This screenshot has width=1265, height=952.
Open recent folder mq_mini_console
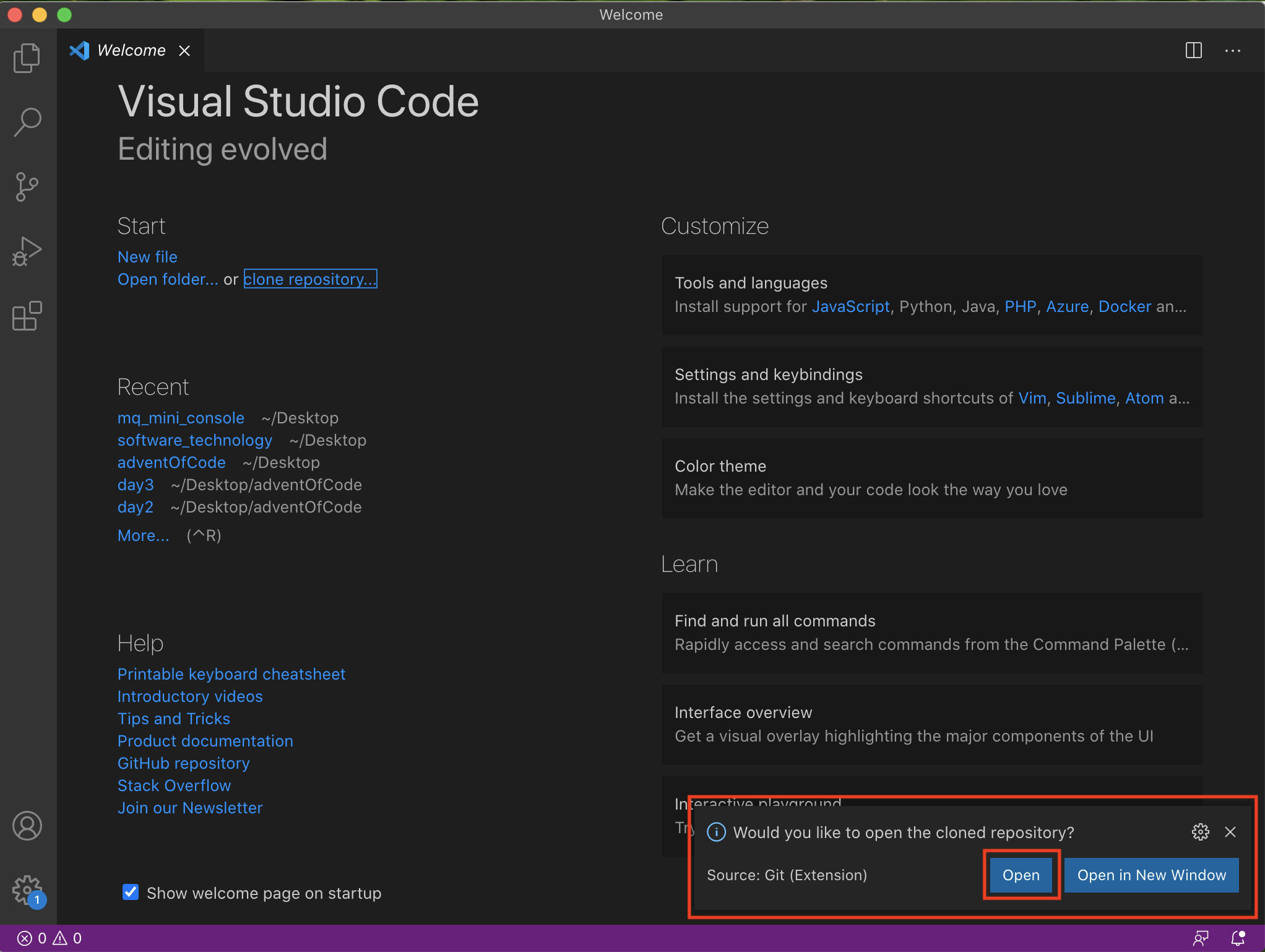tap(181, 418)
